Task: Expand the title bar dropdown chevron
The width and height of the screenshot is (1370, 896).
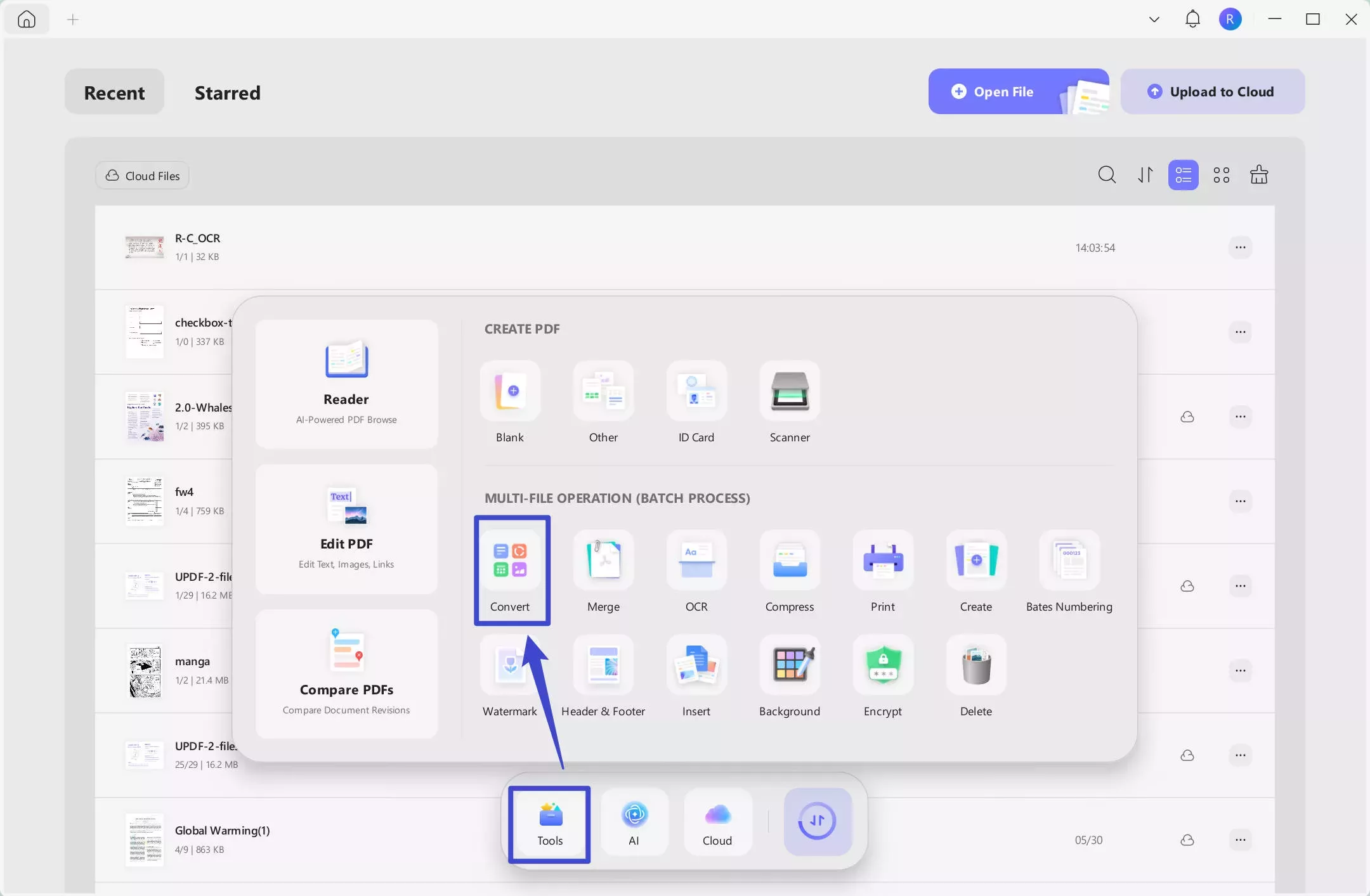Action: pyautogui.click(x=1154, y=20)
